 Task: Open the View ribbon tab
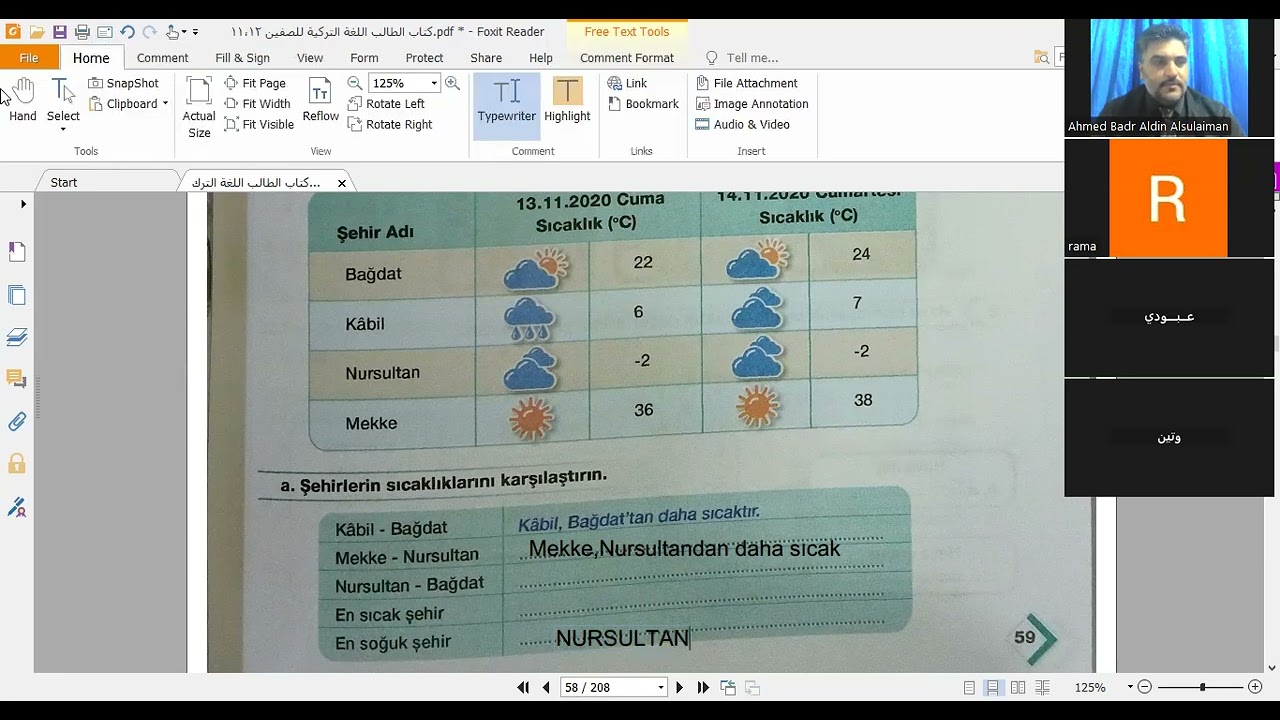310,58
